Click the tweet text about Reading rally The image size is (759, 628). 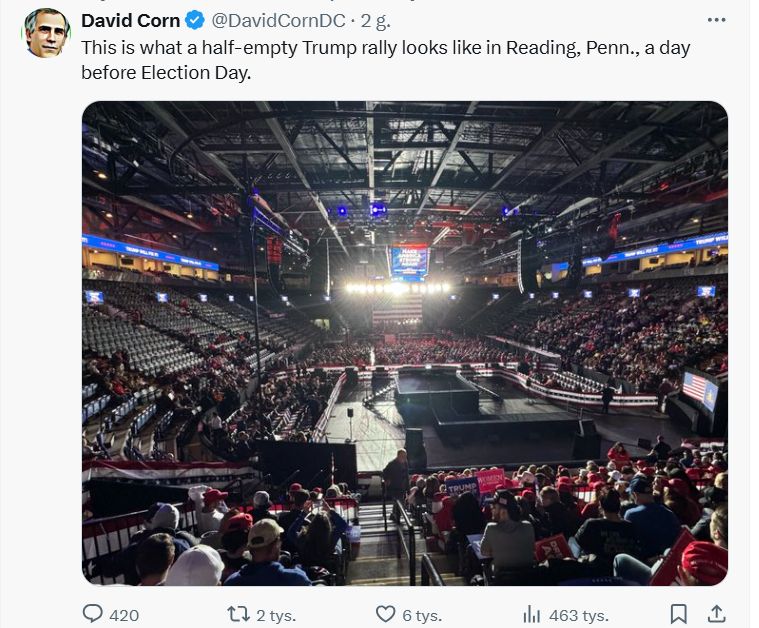click(x=385, y=60)
